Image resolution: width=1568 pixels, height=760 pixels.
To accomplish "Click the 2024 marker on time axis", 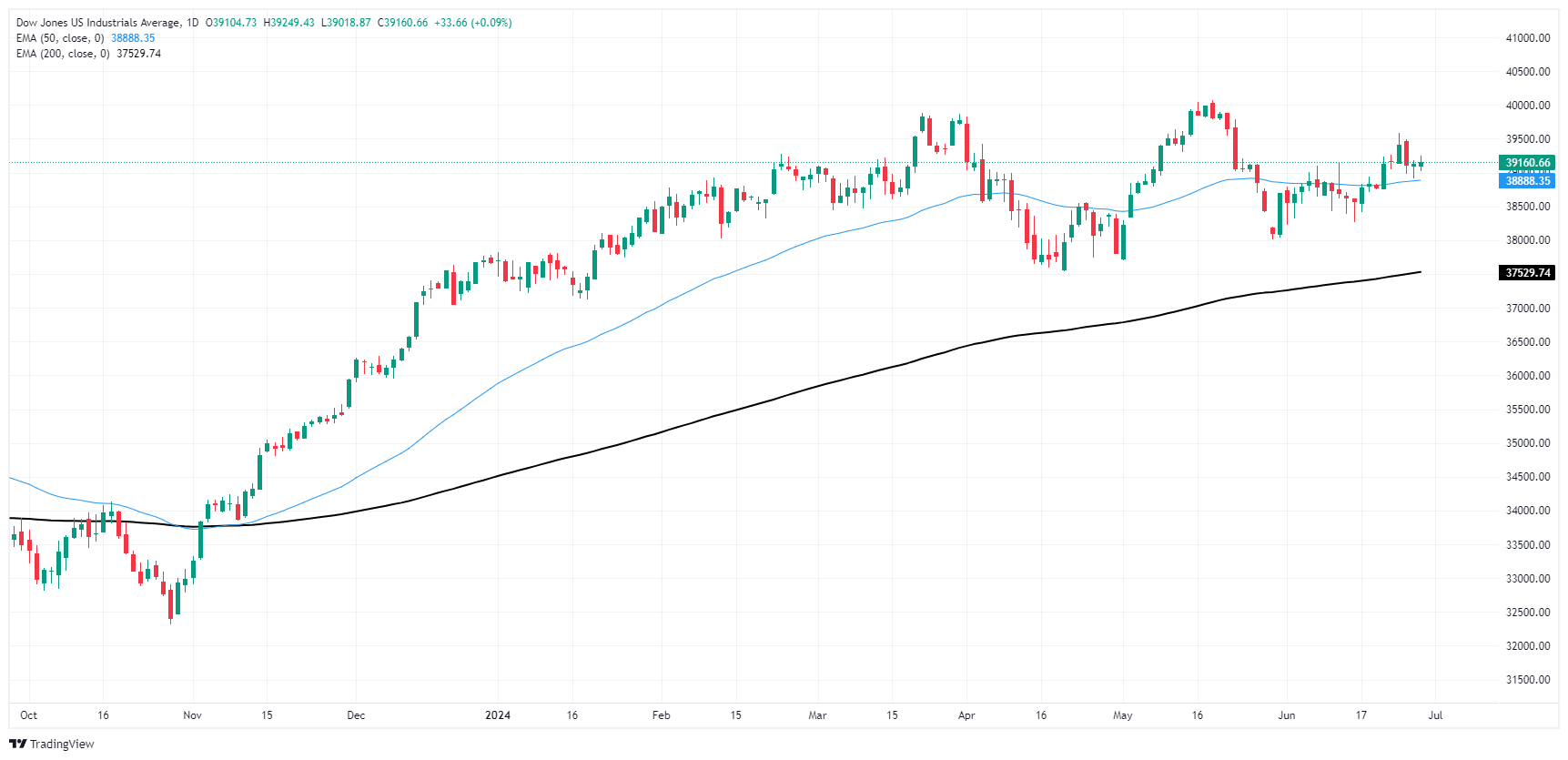I will pyautogui.click(x=498, y=715).
